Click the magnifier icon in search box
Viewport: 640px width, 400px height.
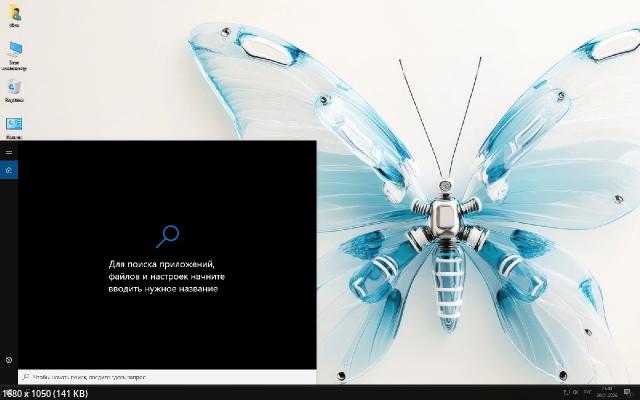point(25,377)
